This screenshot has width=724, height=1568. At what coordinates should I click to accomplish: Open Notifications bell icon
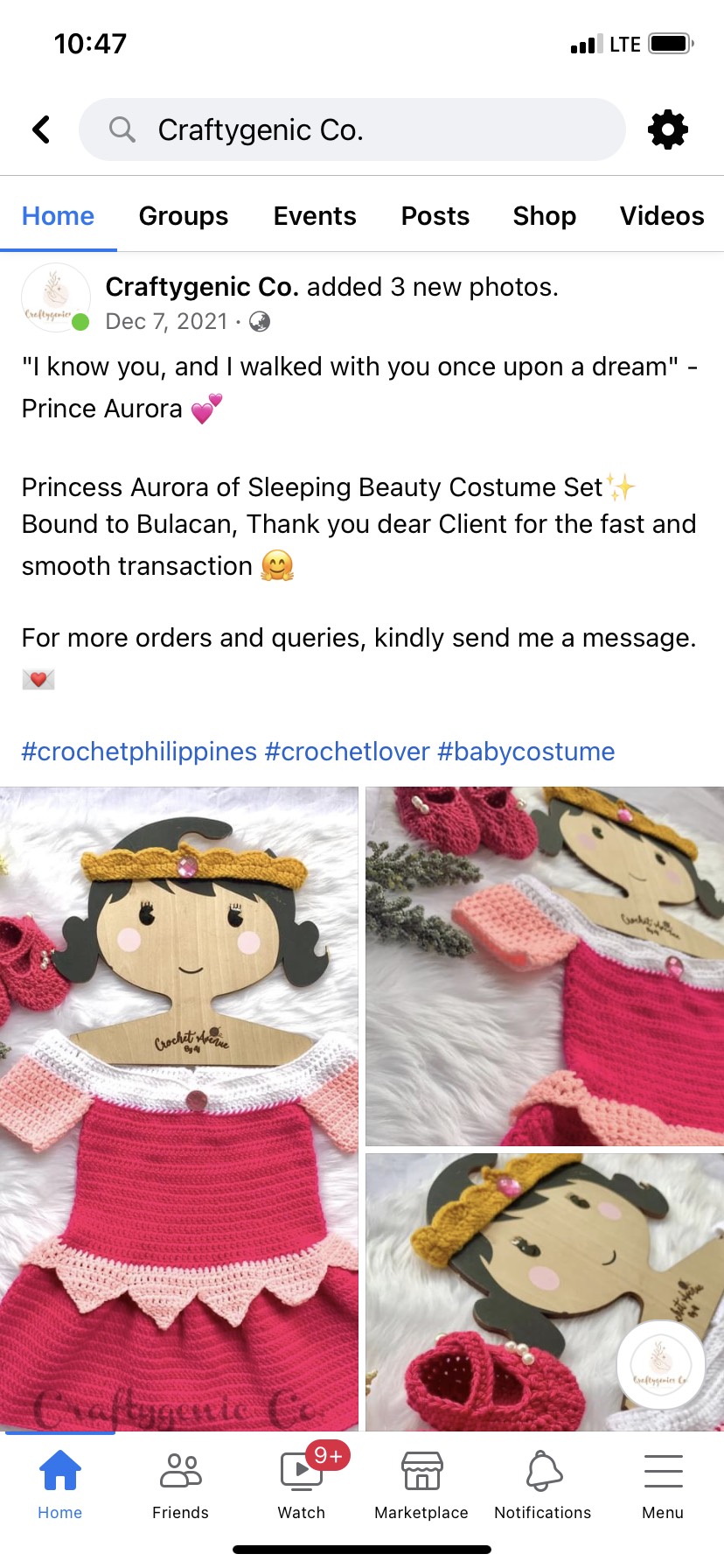[x=543, y=1472]
